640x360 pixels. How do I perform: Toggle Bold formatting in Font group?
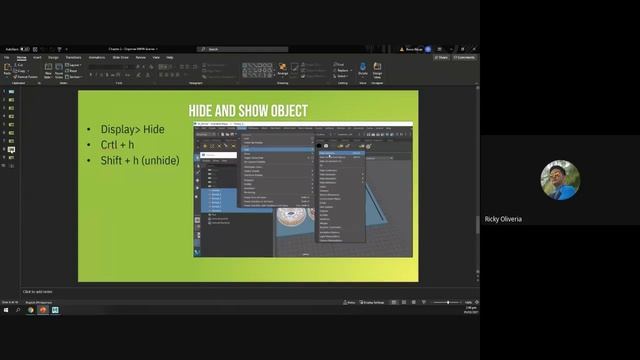(x=91, y=75)
